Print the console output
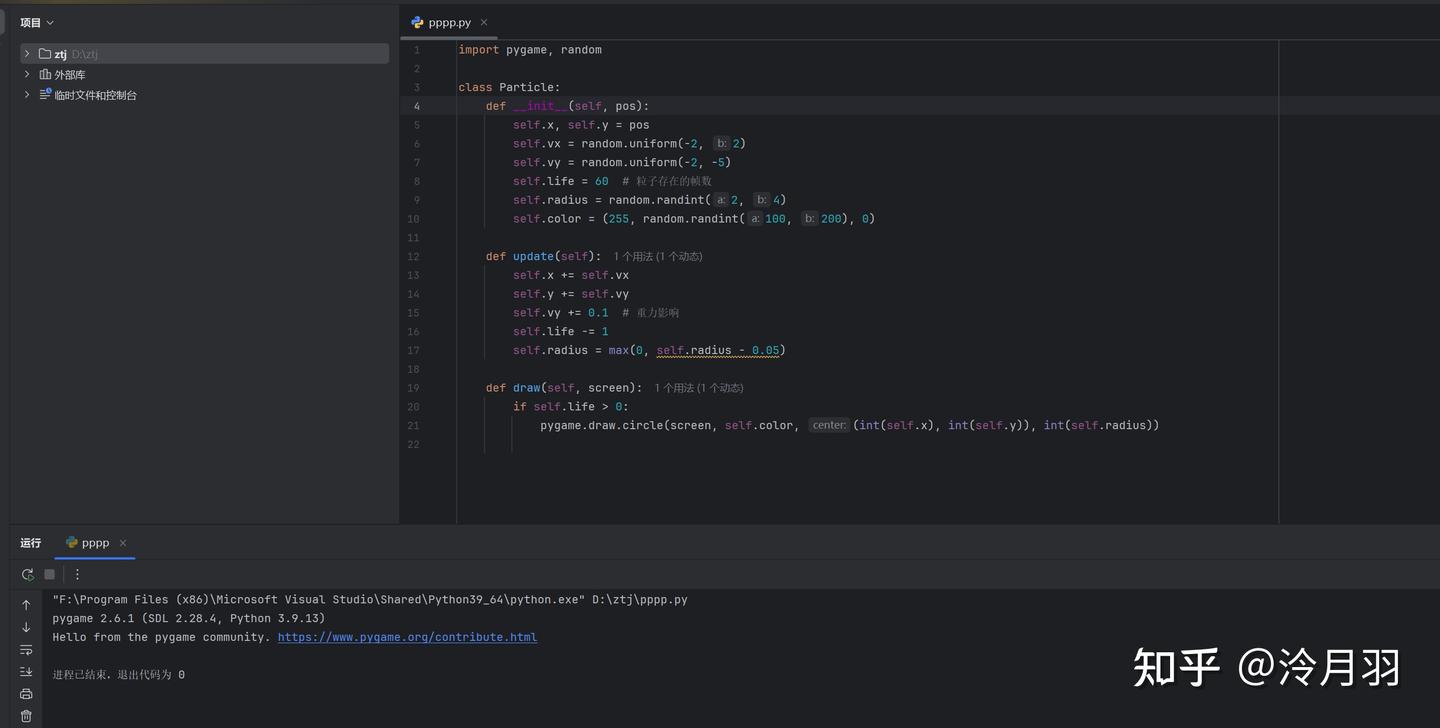The width and height of the screenshot is (1440, 728). click(x=26, y=694)
